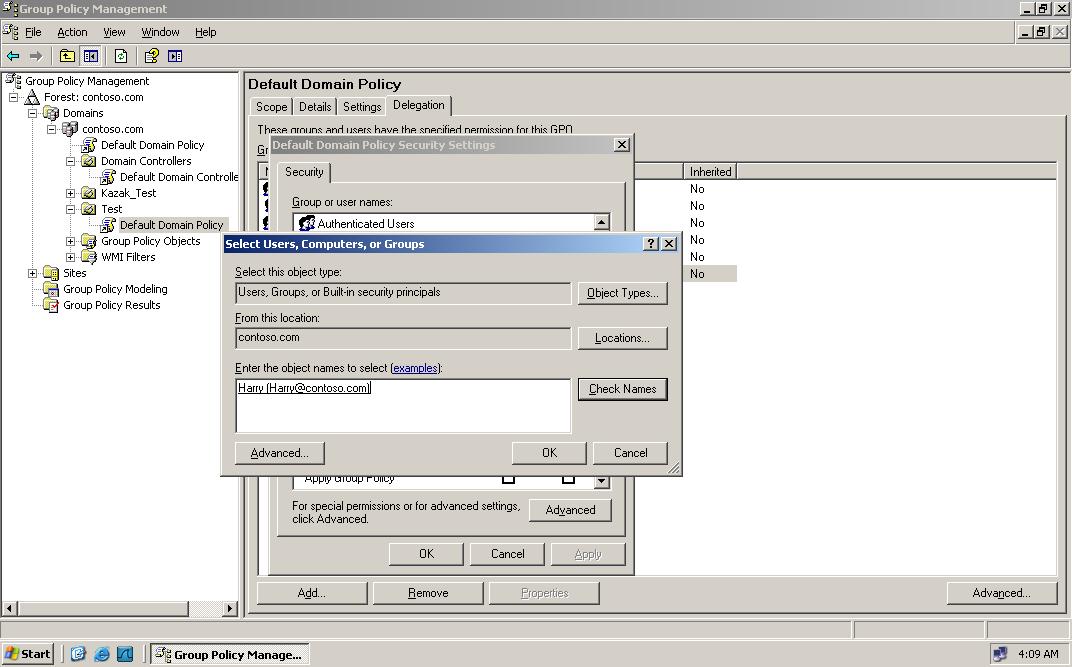Open Internet Explorer from quick launch

click(101, 654)
